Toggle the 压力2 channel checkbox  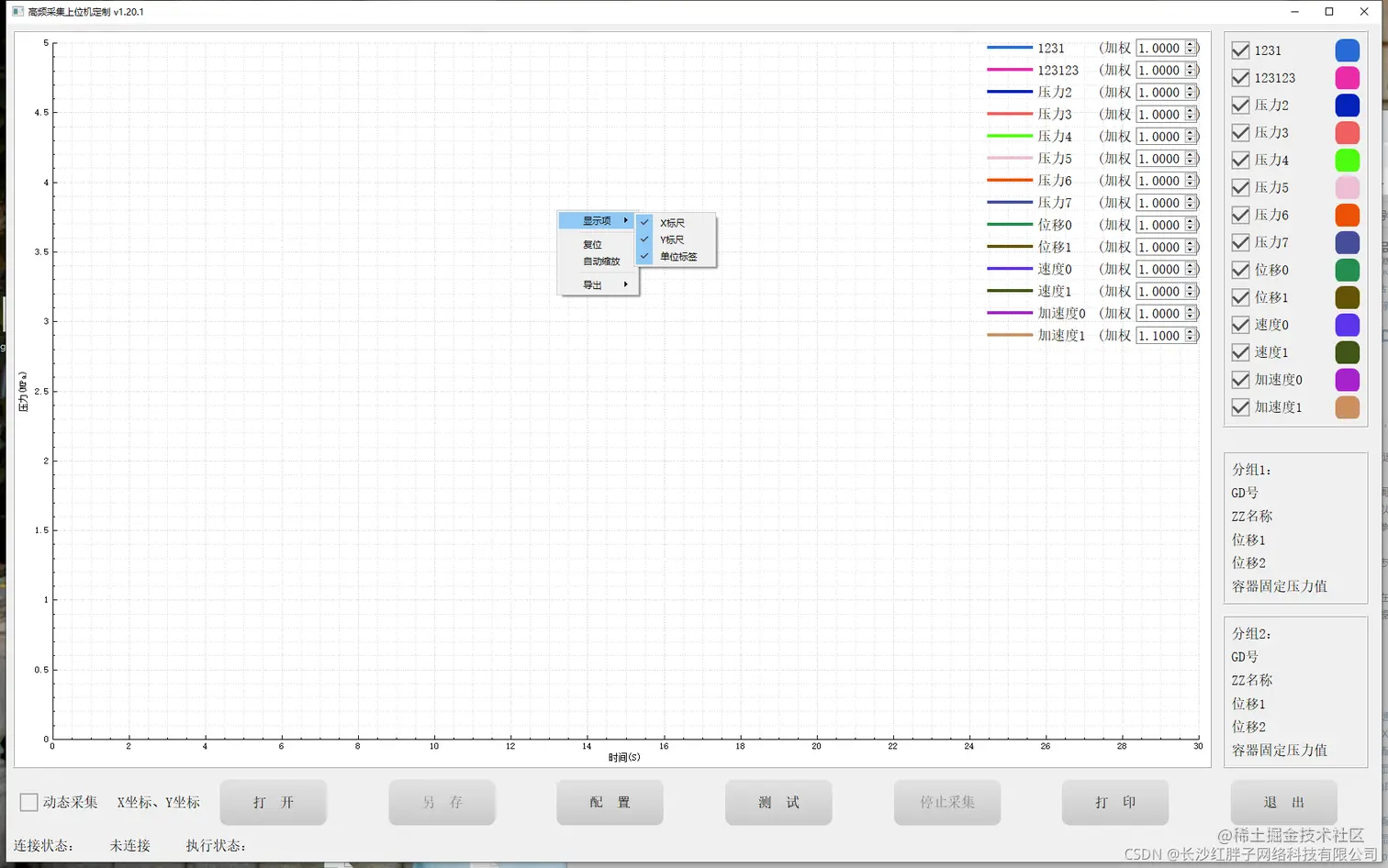(x=1240, y=106)
